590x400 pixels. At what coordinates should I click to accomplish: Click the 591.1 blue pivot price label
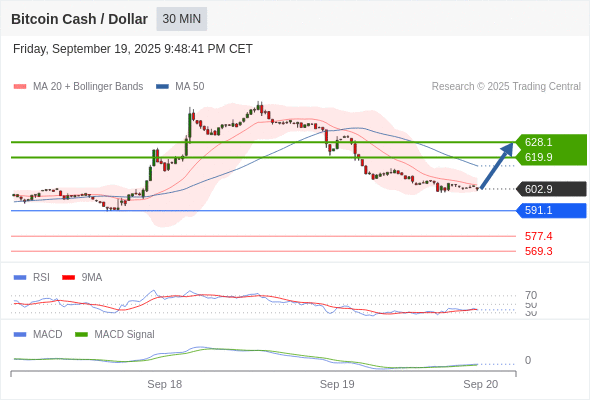click(551, 210)
